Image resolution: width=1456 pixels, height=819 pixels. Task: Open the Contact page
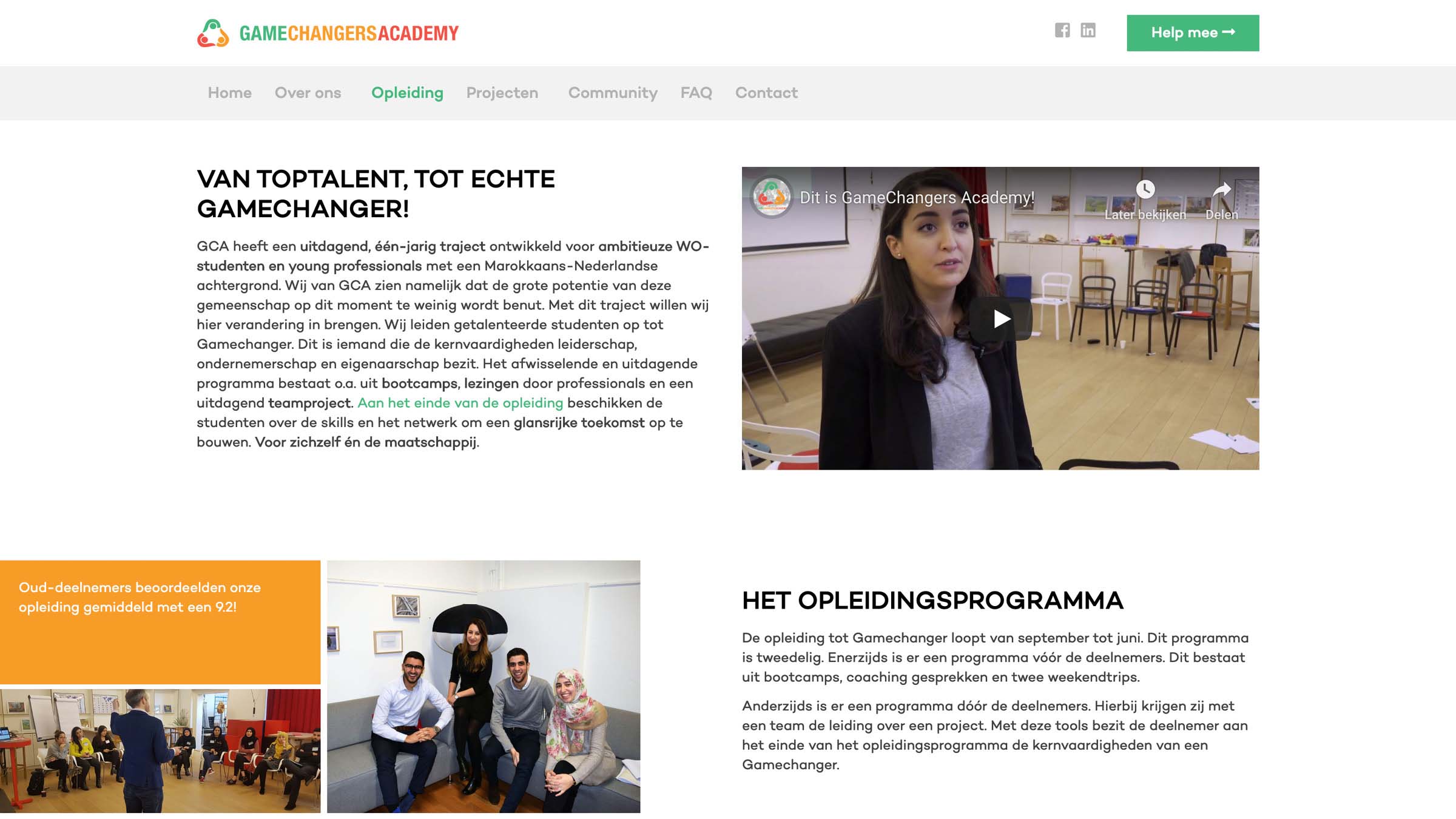pos(766,93)
